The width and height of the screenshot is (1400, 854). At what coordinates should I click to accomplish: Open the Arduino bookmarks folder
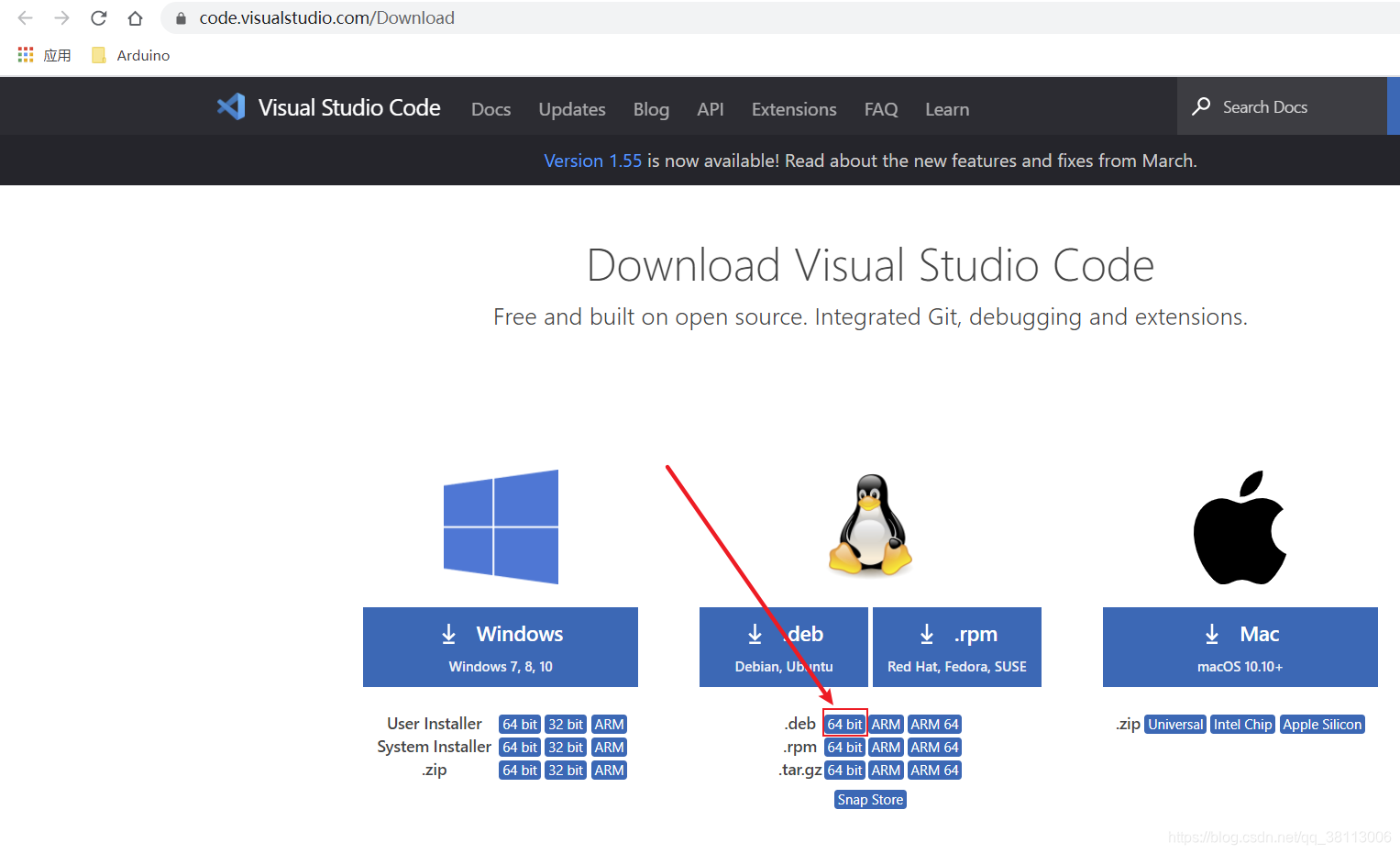tap(129, 55)
